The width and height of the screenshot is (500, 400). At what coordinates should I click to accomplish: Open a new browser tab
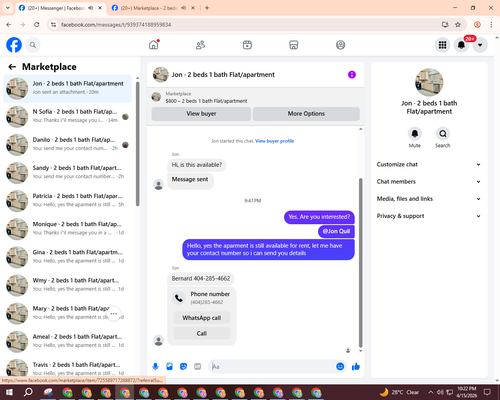click(x=207, y=8)
